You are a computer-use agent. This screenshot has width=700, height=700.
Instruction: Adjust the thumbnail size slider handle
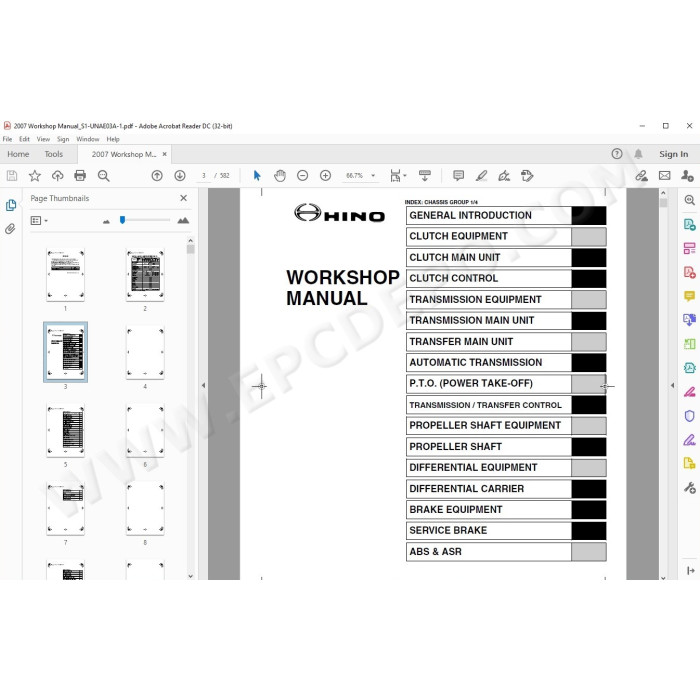(x=122, y=220)
